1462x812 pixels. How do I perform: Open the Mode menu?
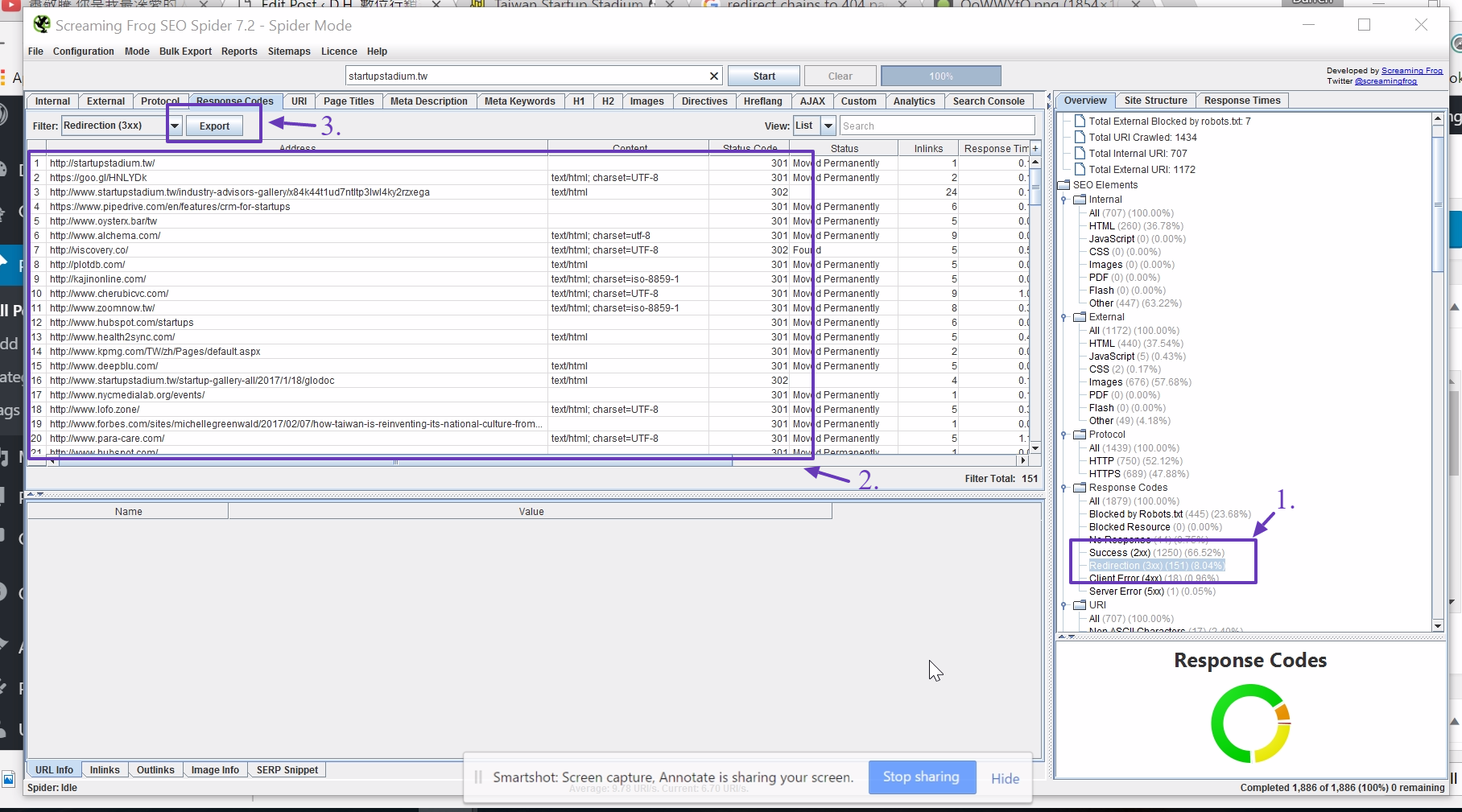tap(137, 52)
